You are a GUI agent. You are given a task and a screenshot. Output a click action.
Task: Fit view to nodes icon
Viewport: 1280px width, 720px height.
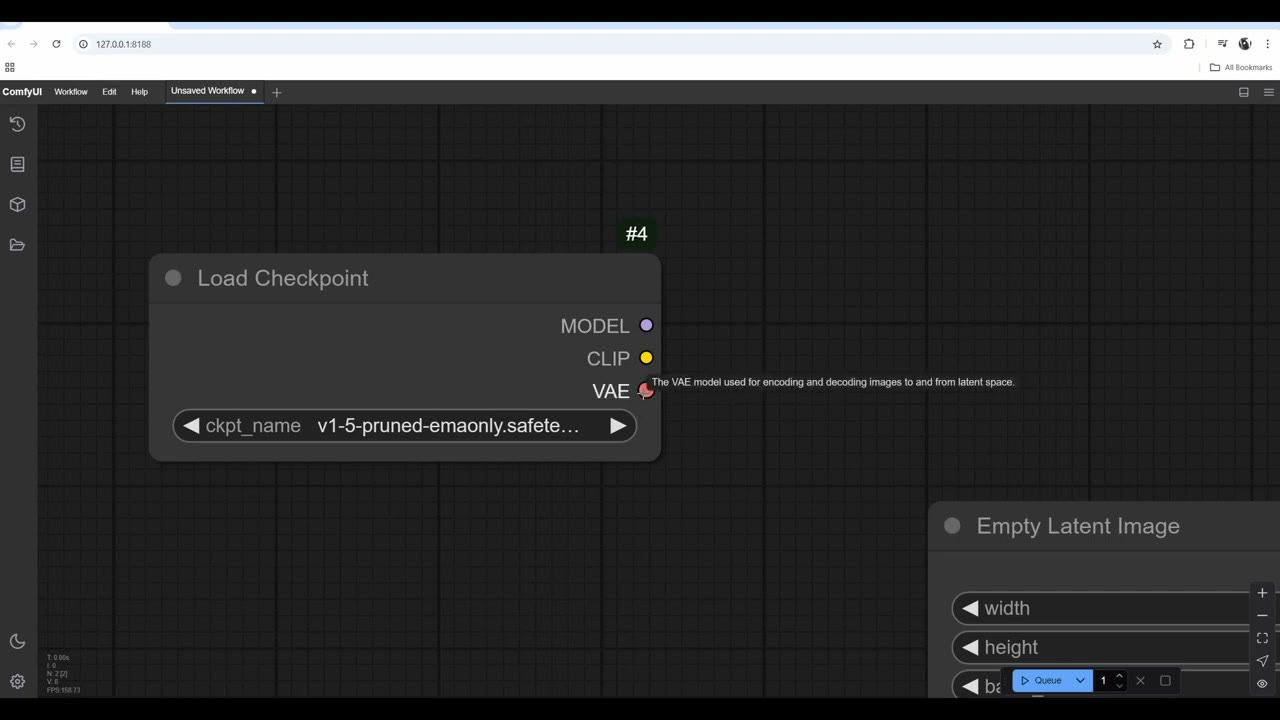[x=1262, y=638]
